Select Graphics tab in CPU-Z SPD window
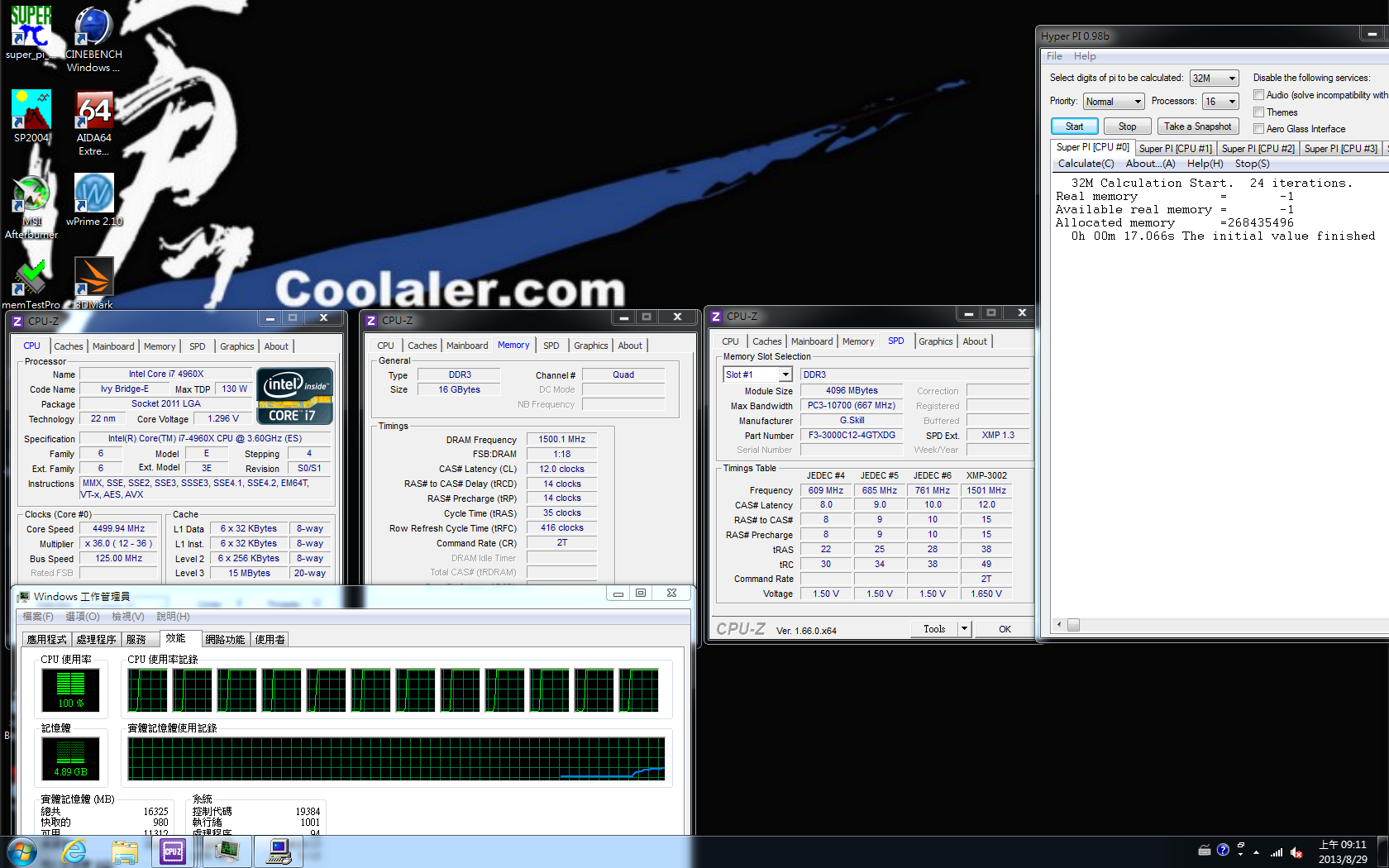Image resolution: width=1389 pixels, height=868 pixels. [x=935, y=341]
